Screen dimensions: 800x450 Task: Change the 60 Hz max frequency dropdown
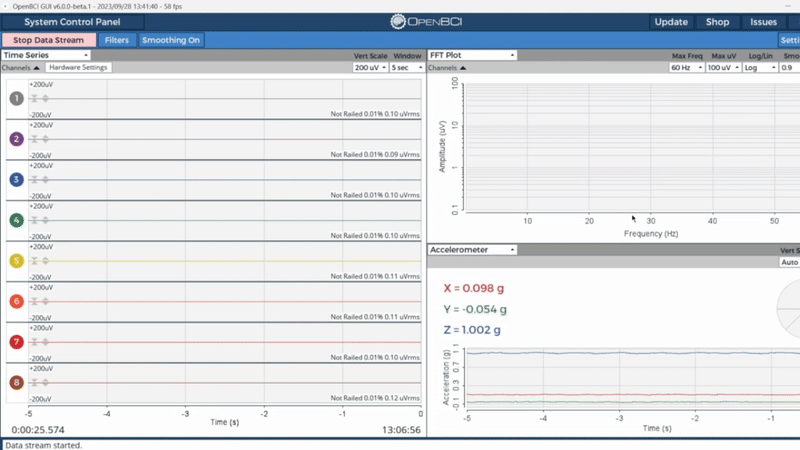(687, 67)
